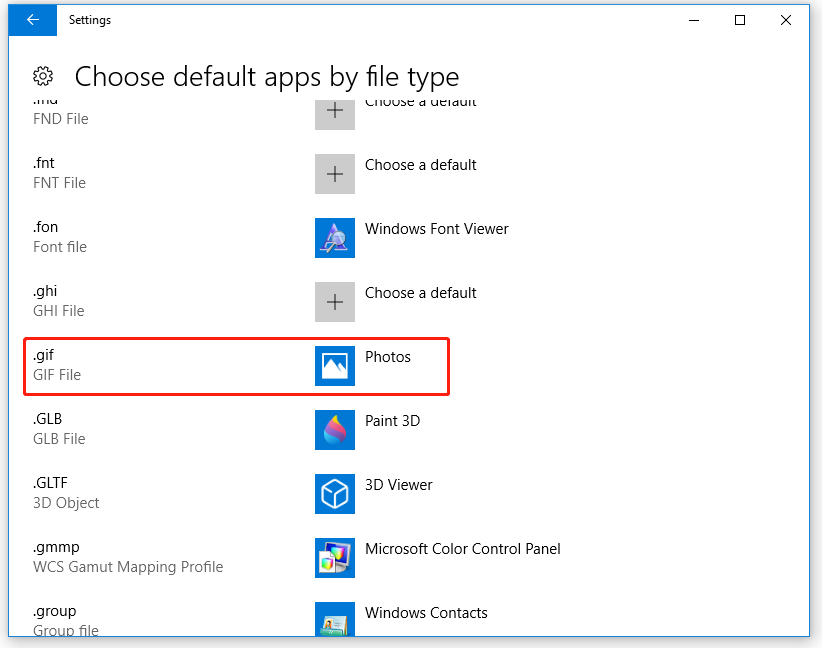This screenshot has height=648, width=822.
Task: Click the Paint 3D icon for .GLB
Action: pyautogui.click(x=334, y=430)
